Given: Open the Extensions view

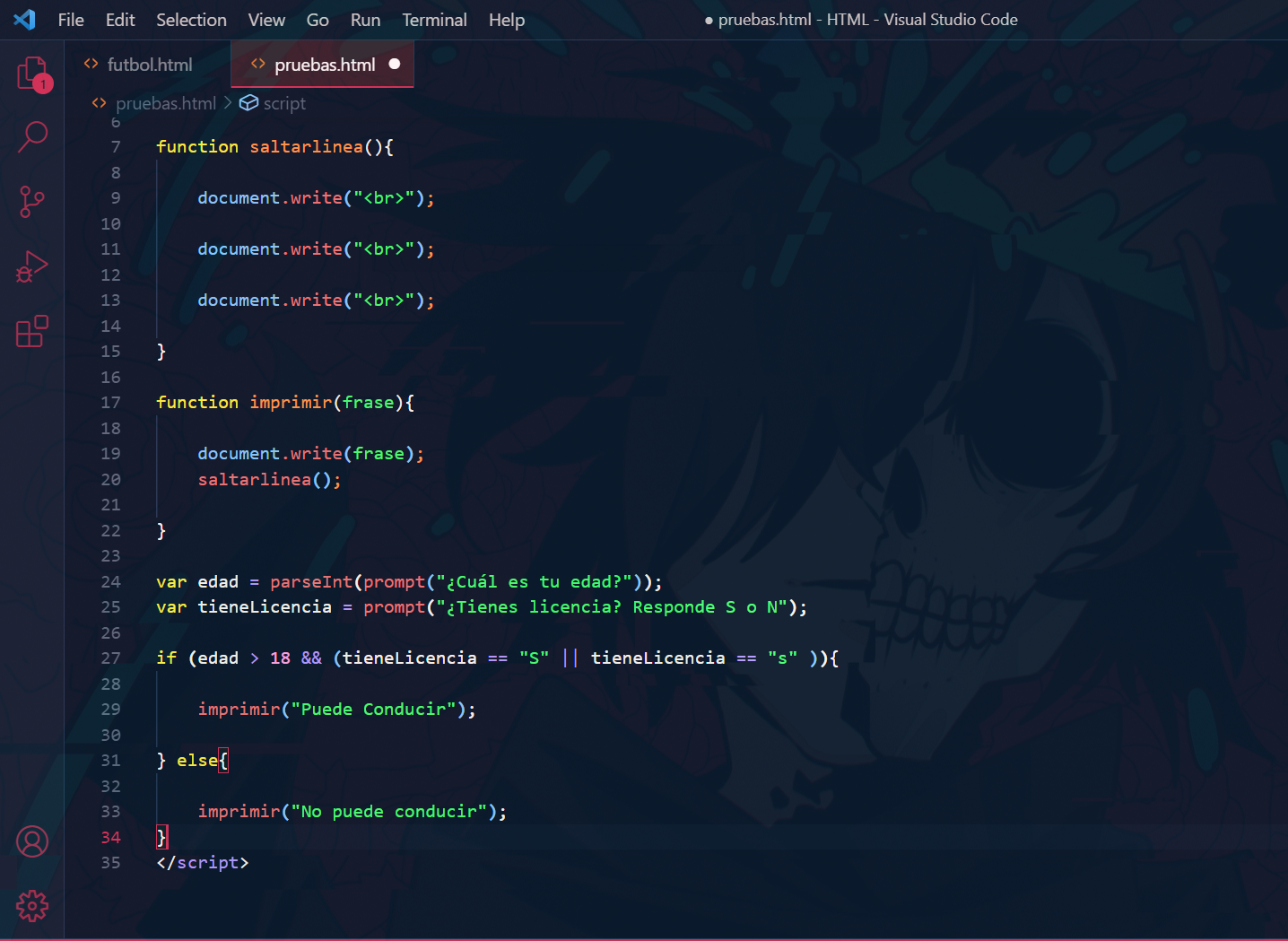Looking at the screenshot, I should click(x=32, y=331).
